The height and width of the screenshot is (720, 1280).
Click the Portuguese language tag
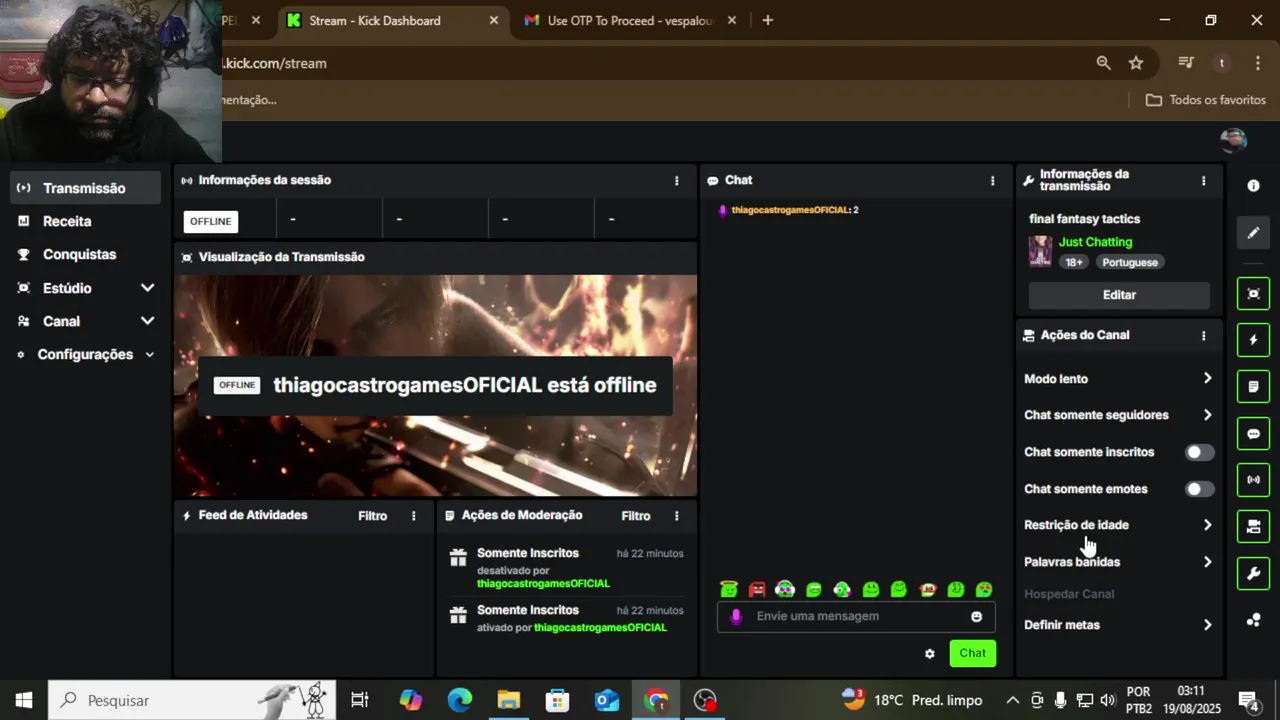1130,262
